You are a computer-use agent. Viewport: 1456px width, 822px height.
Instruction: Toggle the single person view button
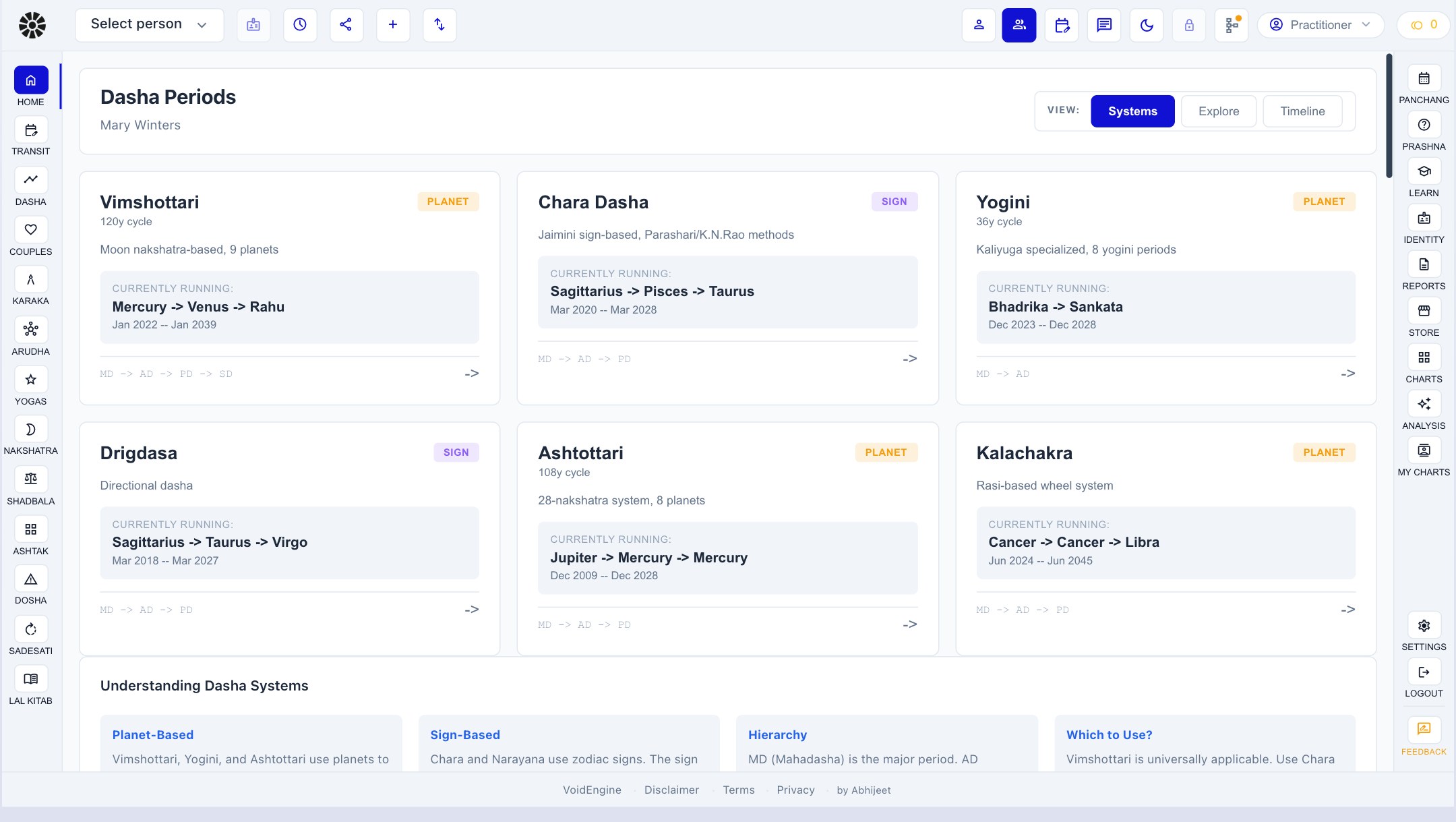pos(979,26)
